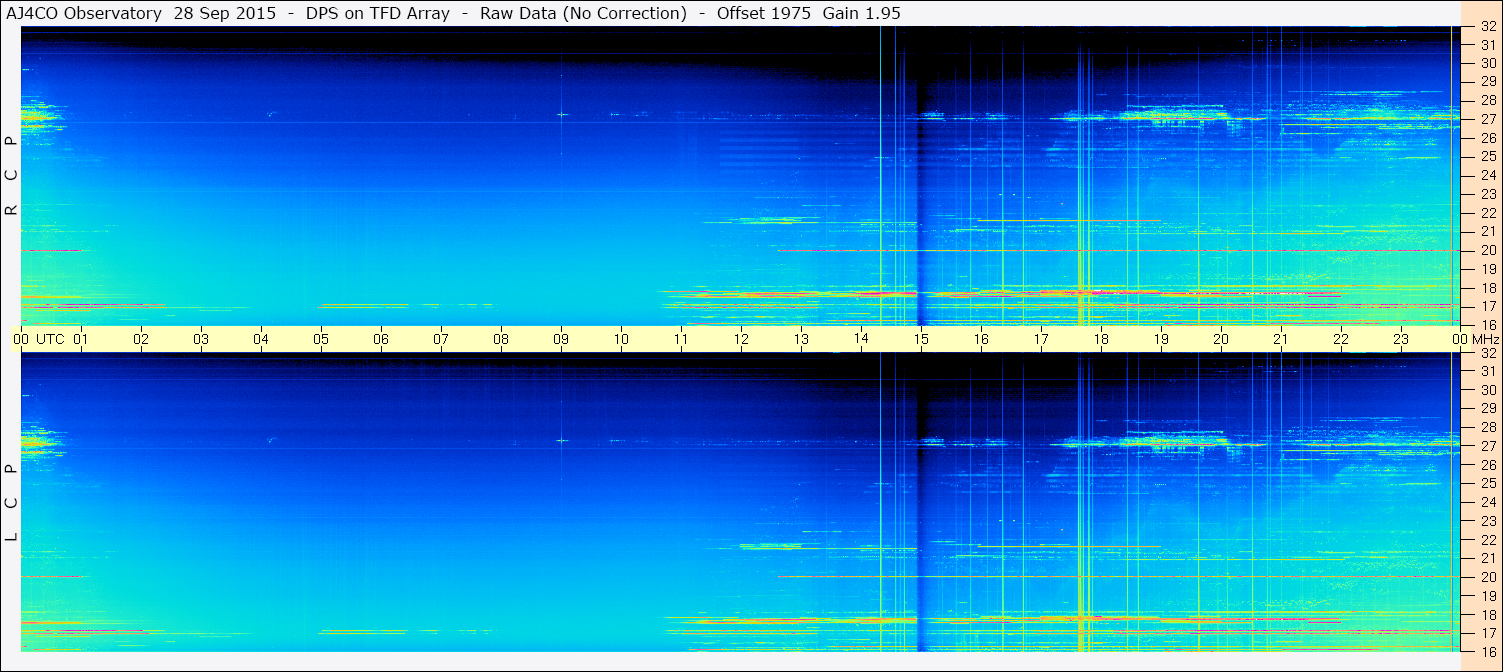Image resolution: width=1503 pixels, height=672 pixels.
Task: Click the 30 MHz label on RCP scale
Action: (1488, 63)
